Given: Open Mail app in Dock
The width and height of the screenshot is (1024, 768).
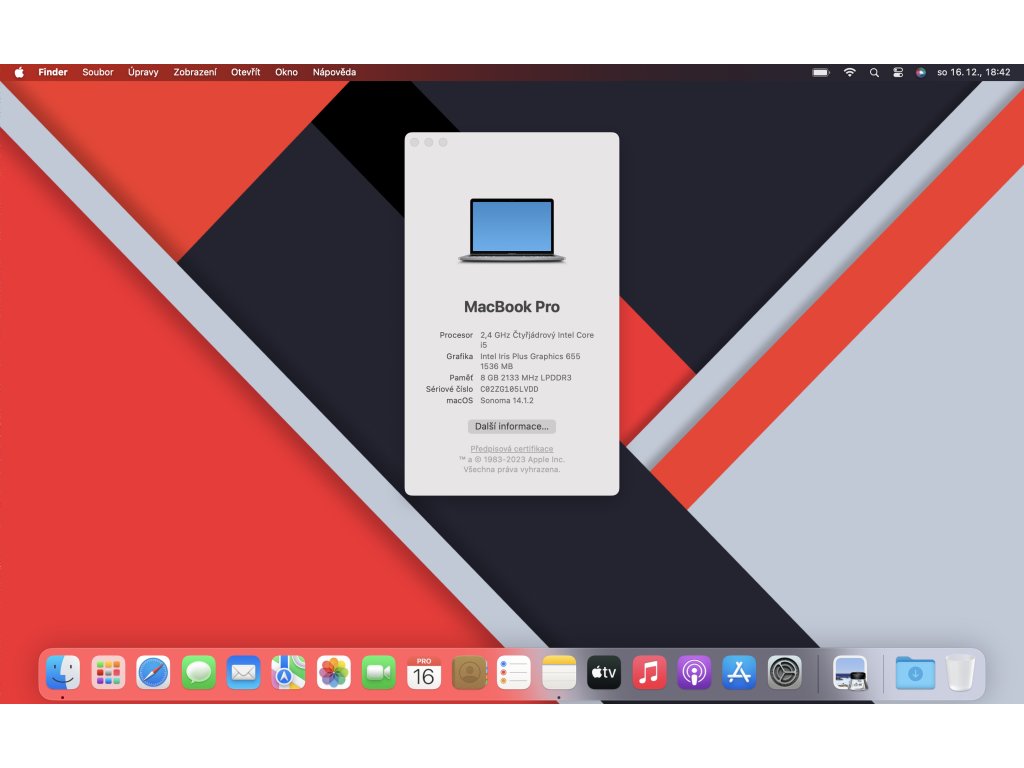Looking at the screenshot, I should click(244, 672).
